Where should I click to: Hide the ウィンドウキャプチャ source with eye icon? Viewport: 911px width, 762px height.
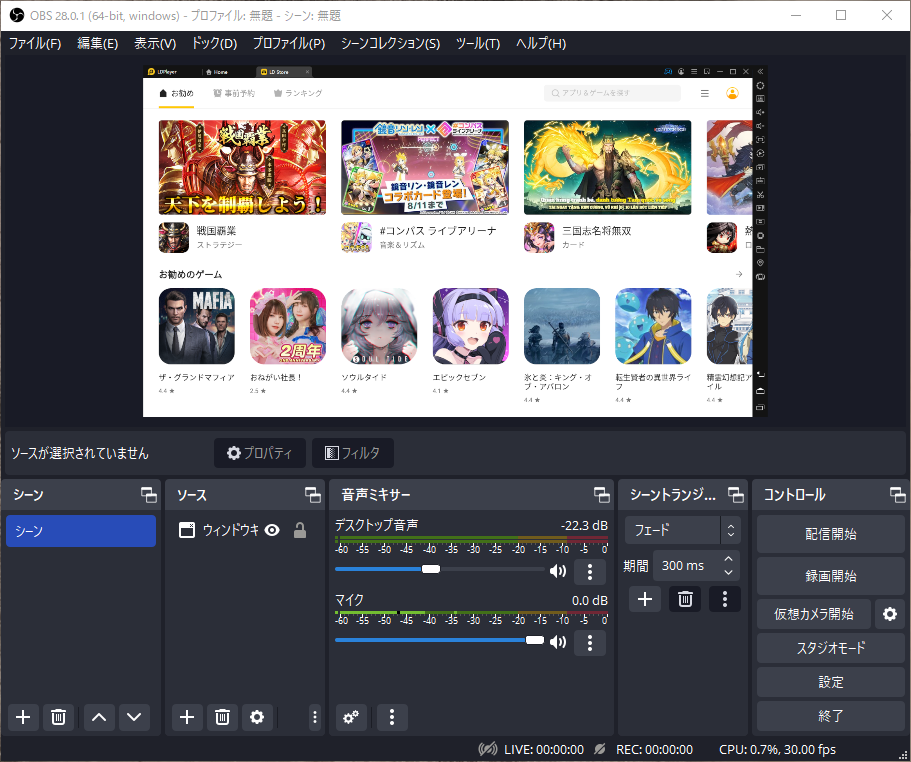pos(272,531)
